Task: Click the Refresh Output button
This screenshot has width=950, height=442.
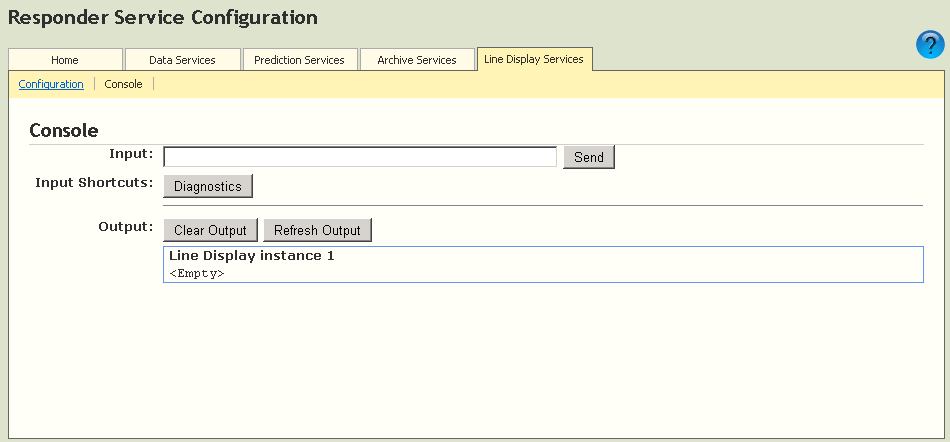Action: (317, 230)
